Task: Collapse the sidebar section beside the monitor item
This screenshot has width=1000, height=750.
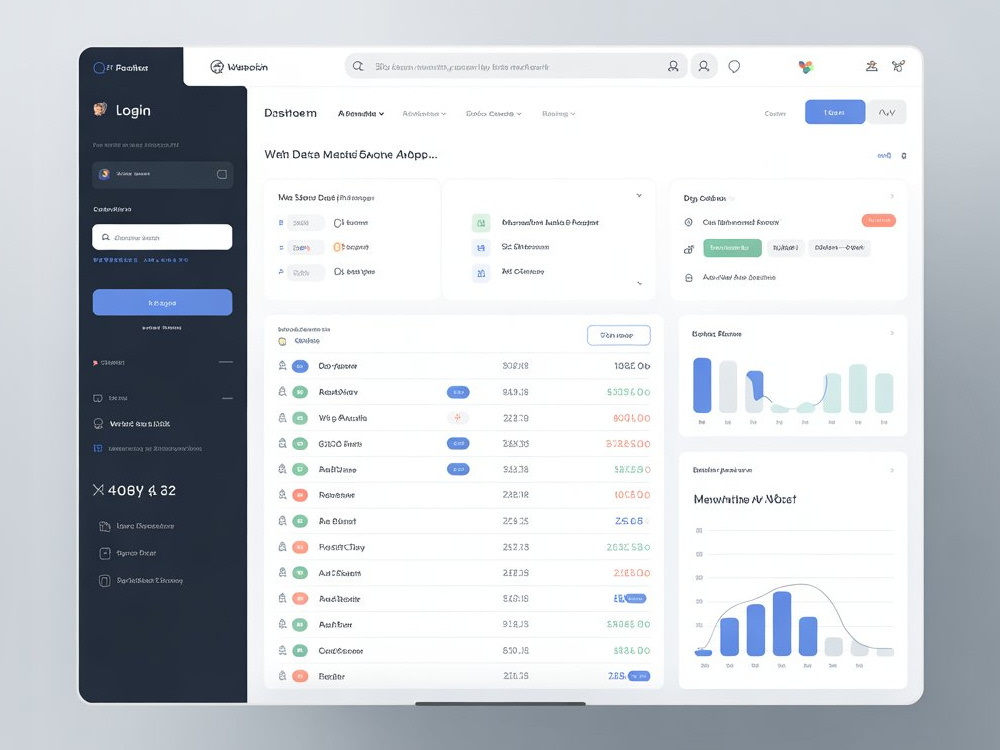Action: point(228,399)
